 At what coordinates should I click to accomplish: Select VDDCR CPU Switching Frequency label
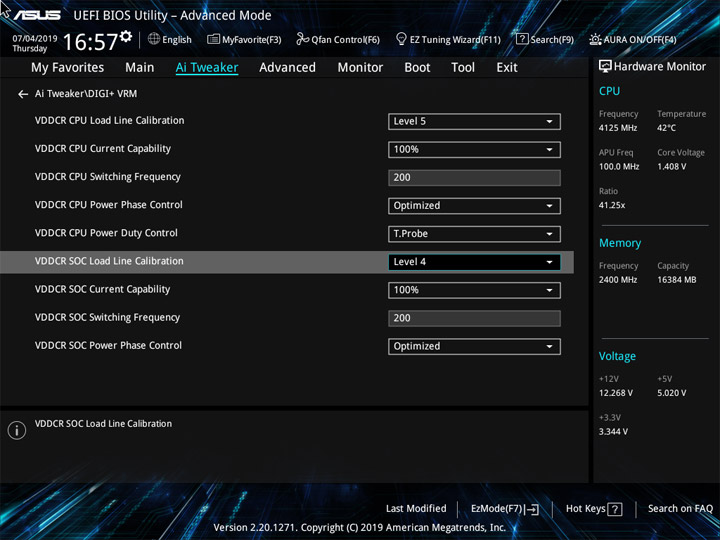point(107,177)
